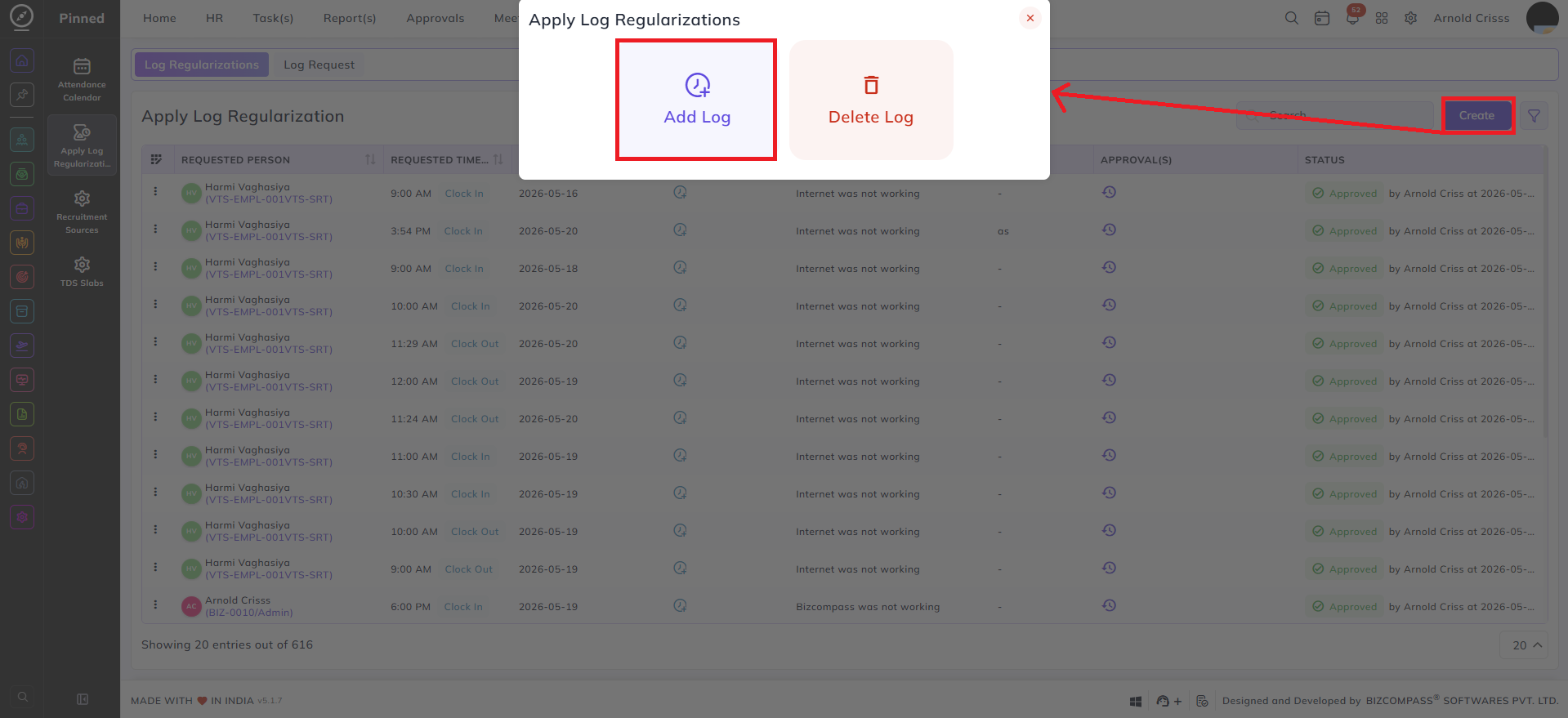Switch to Log Request tab
1568x718 pixels.
point(319,65)
